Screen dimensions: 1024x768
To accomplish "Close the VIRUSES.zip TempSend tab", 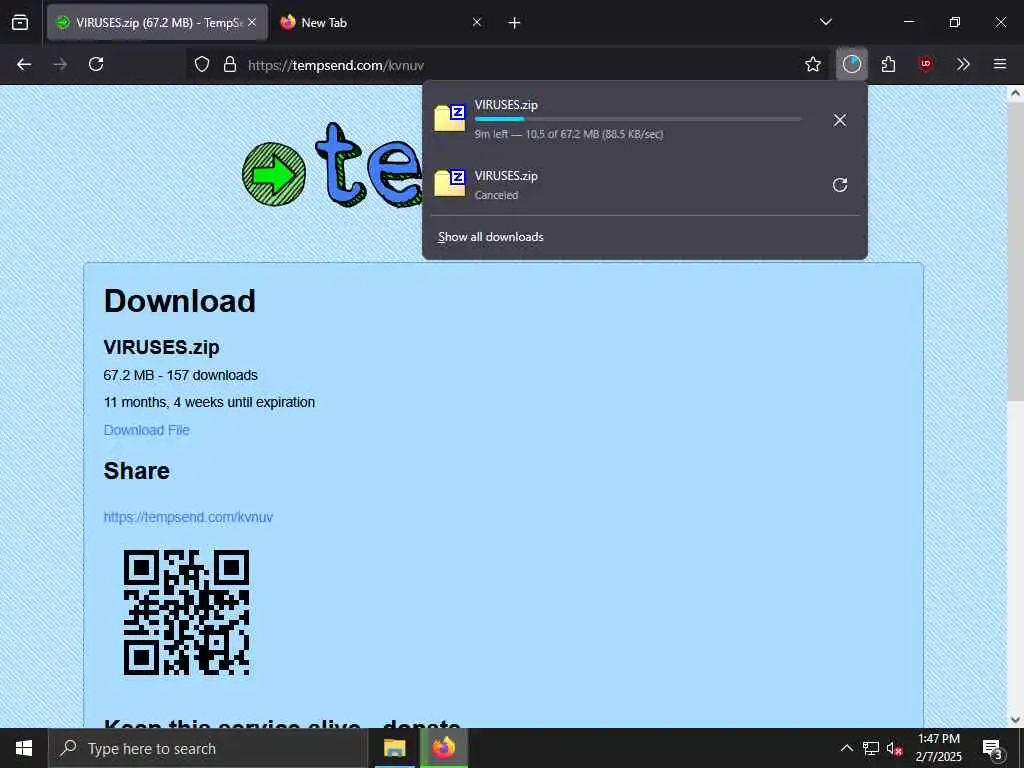I will click(x=252, y=23).
